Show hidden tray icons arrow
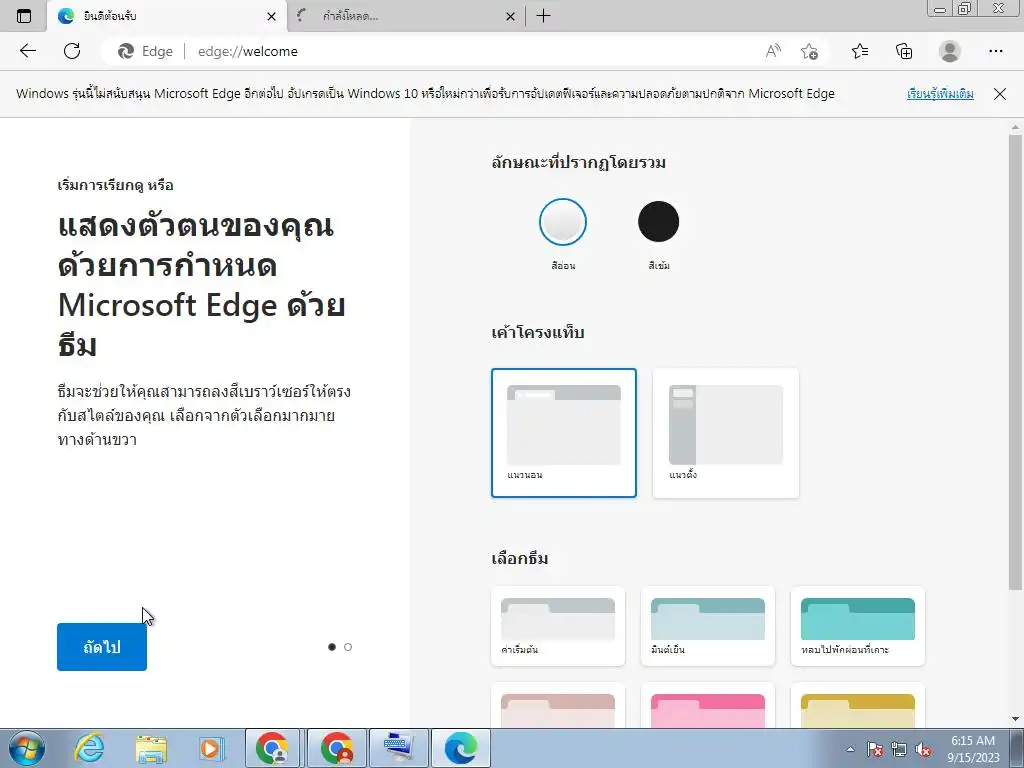 (850, 749)
